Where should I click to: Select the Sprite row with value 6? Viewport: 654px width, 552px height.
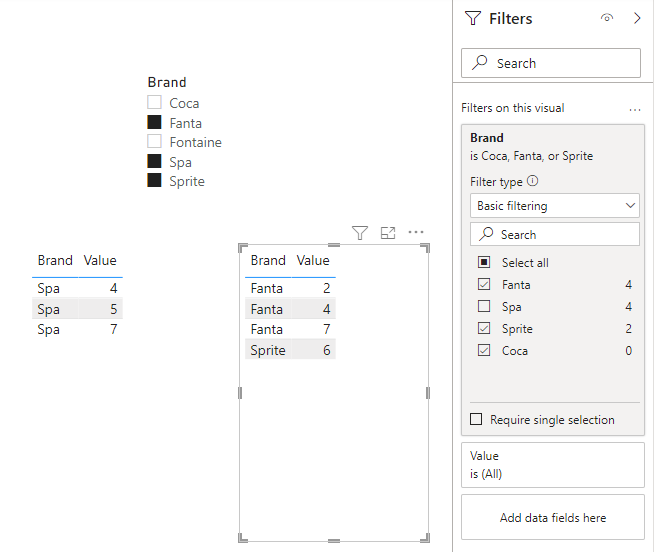tap(290, 350)
